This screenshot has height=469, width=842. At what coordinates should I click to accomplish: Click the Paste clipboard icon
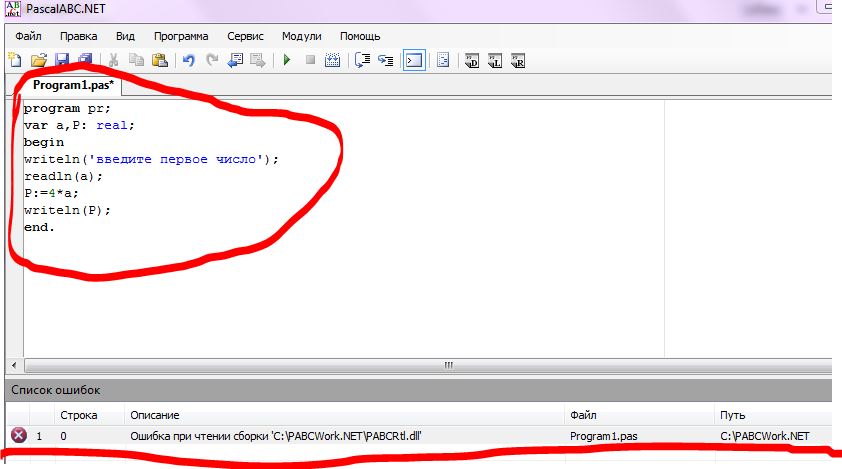[159, 60]
